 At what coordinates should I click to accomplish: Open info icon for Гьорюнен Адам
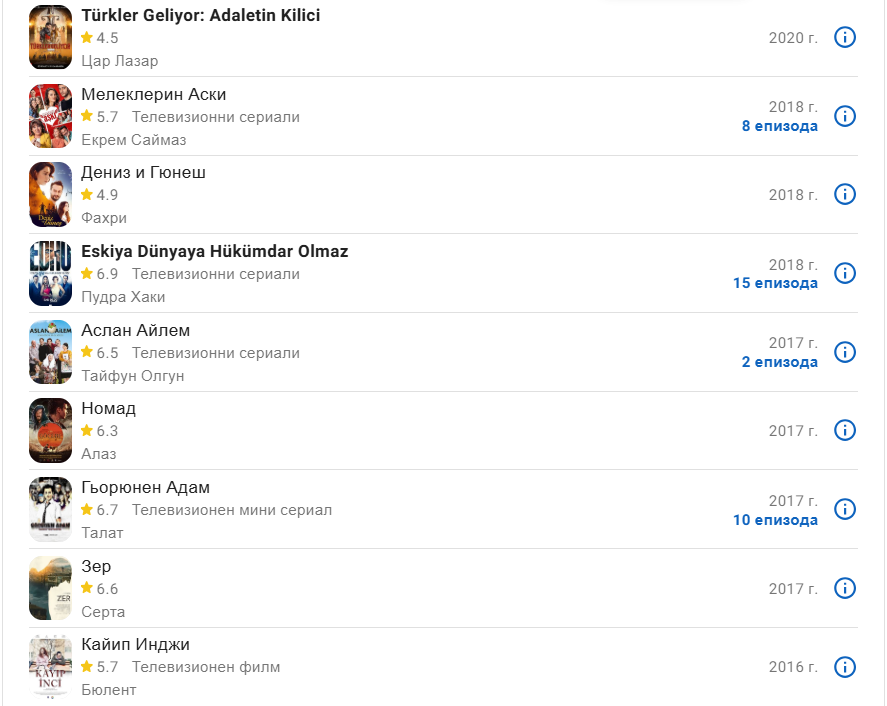click(x=845, y=509)
